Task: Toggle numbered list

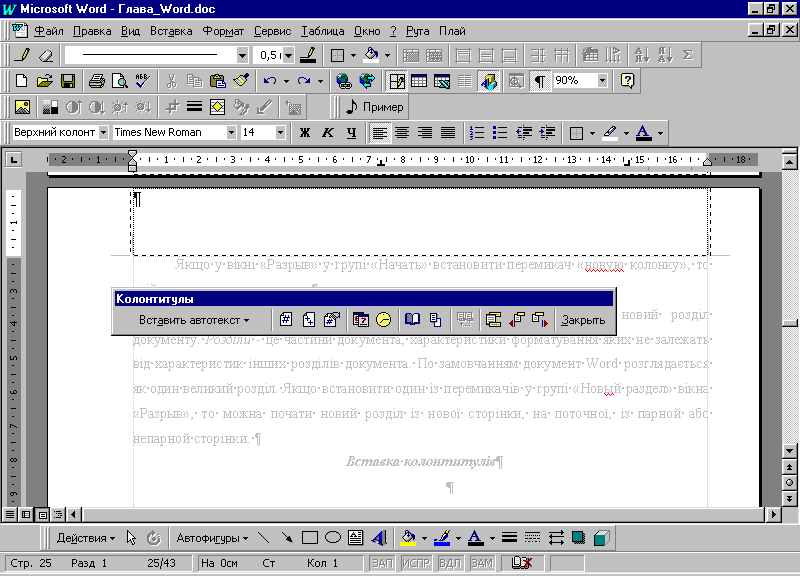Action: click(x=477, y=133)
